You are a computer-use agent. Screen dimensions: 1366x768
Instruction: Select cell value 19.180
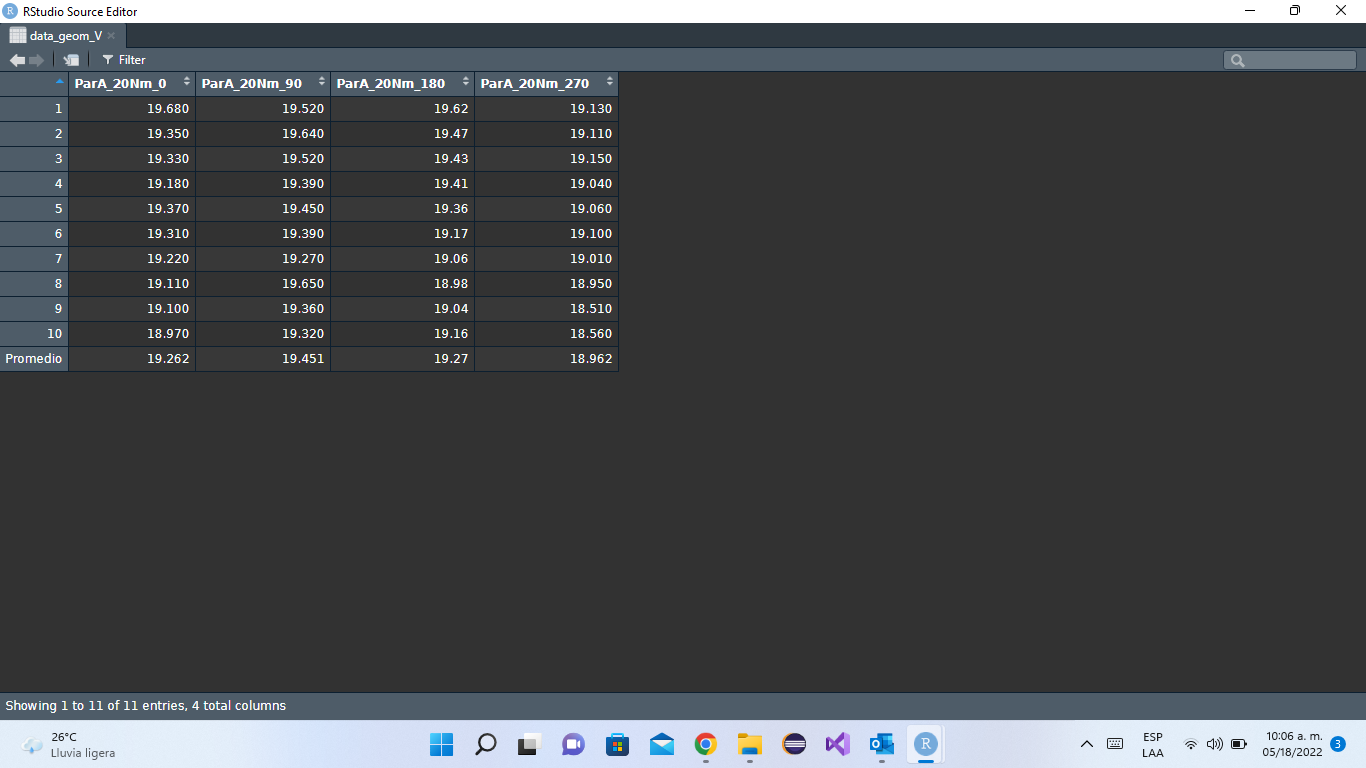pos(168,184)
